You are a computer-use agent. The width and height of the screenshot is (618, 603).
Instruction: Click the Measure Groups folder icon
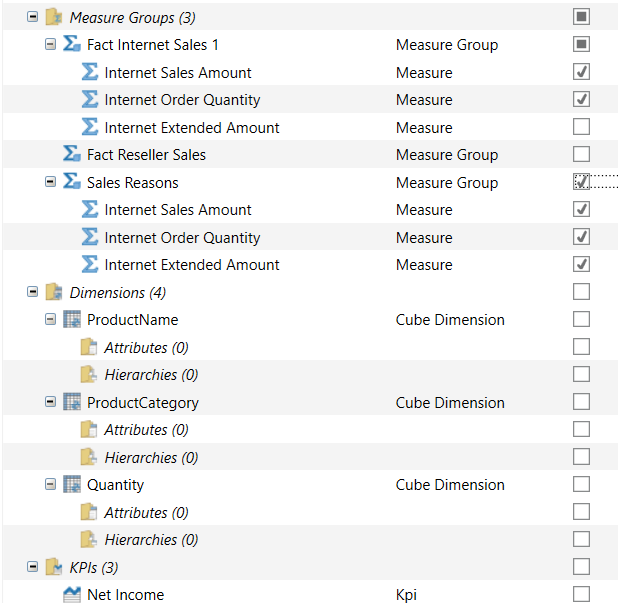click(53, 17)
